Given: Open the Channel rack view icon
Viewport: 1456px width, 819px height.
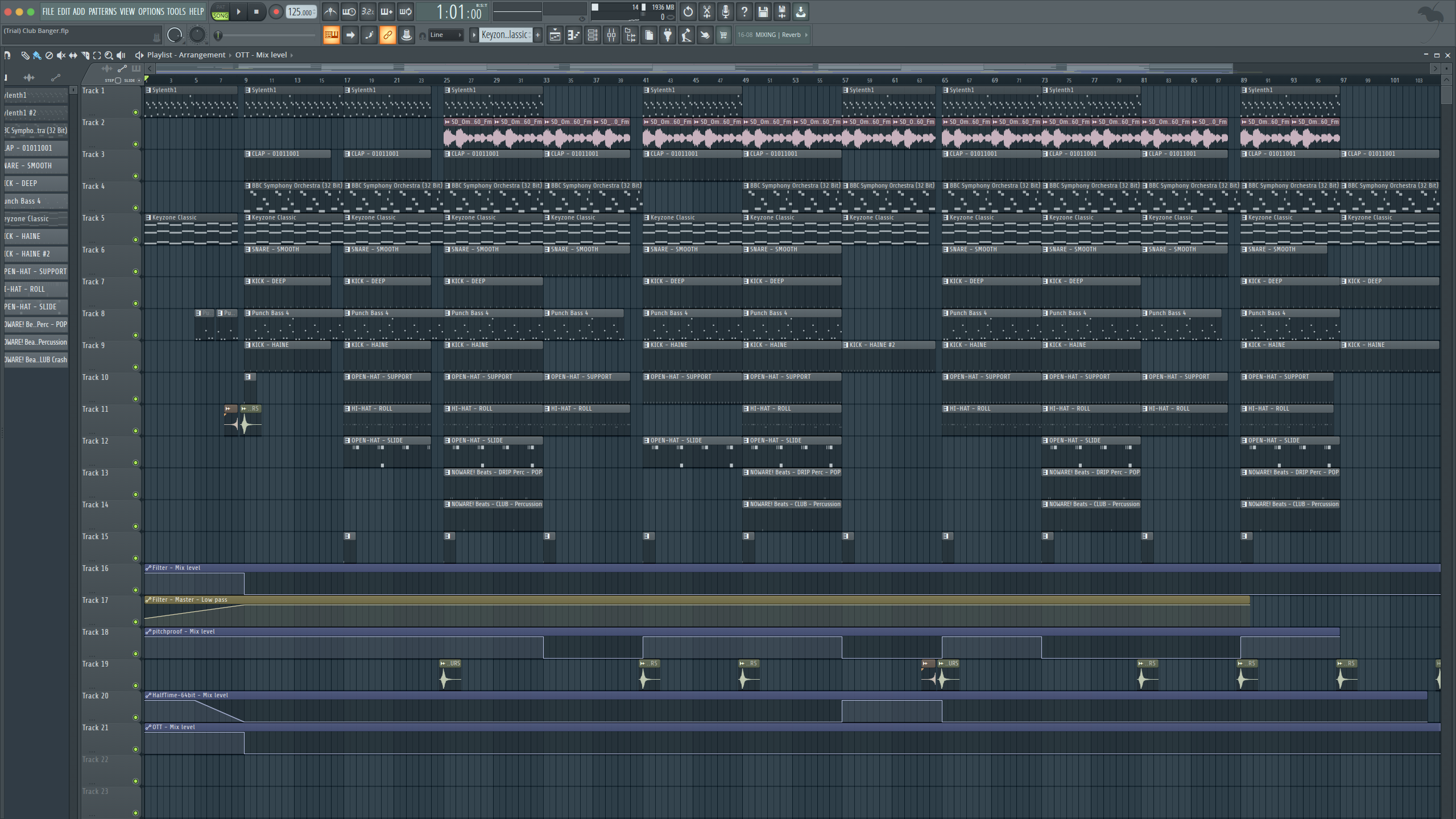Looking at the screenshot, I should click(x=592, y=35).
